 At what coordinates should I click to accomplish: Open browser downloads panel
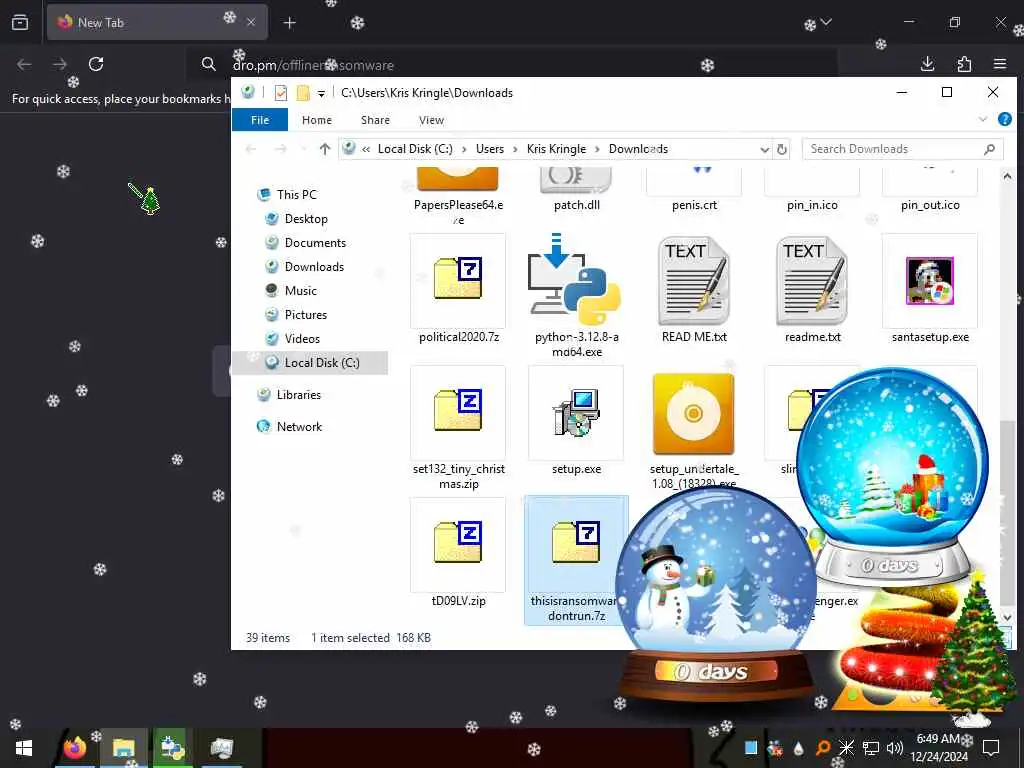[927, 64]
